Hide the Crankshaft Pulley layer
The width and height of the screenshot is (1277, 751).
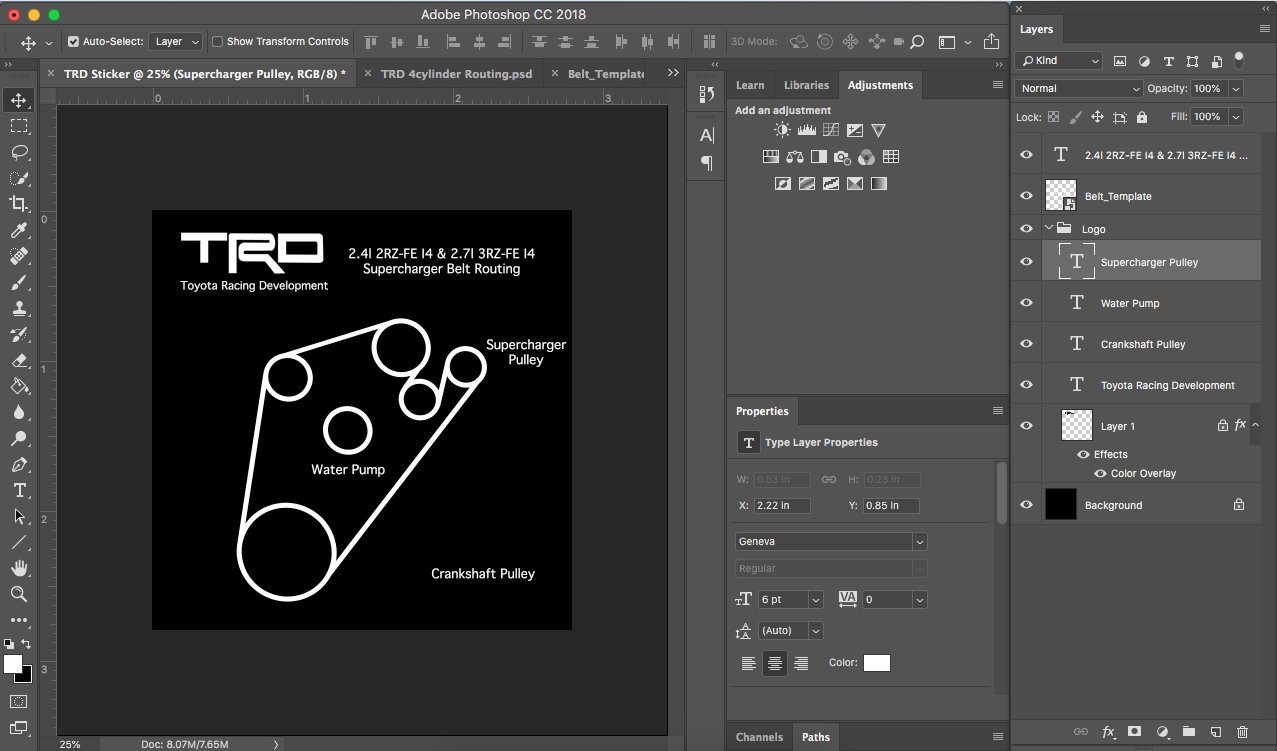point(1026,344)
